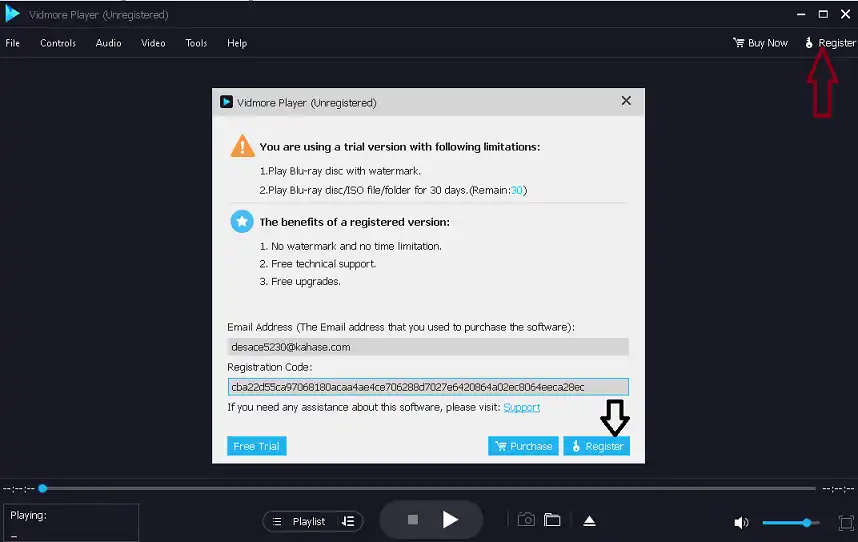The image size is (858, 542).
Task: Expand the Tools menu
Action: 196,43
